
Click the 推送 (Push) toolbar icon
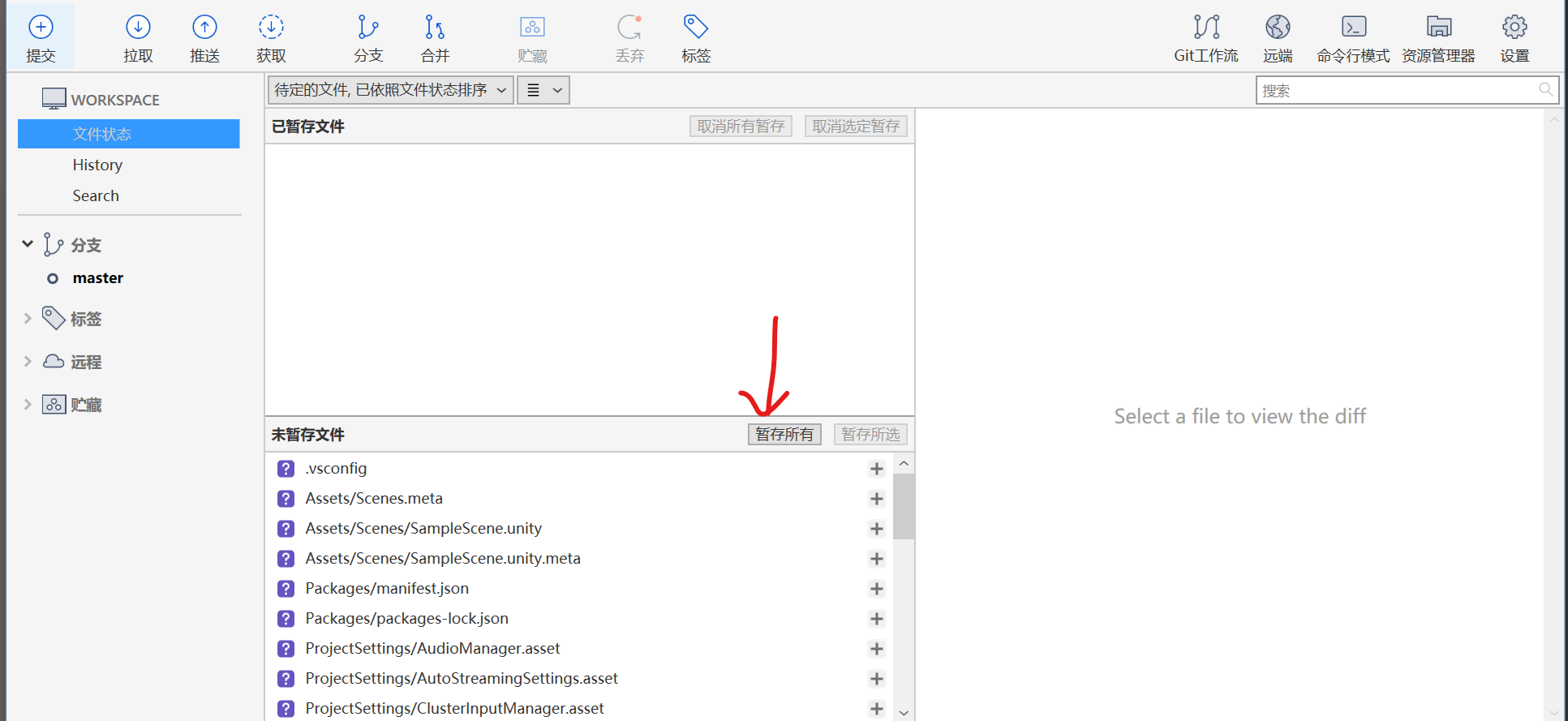204,28
